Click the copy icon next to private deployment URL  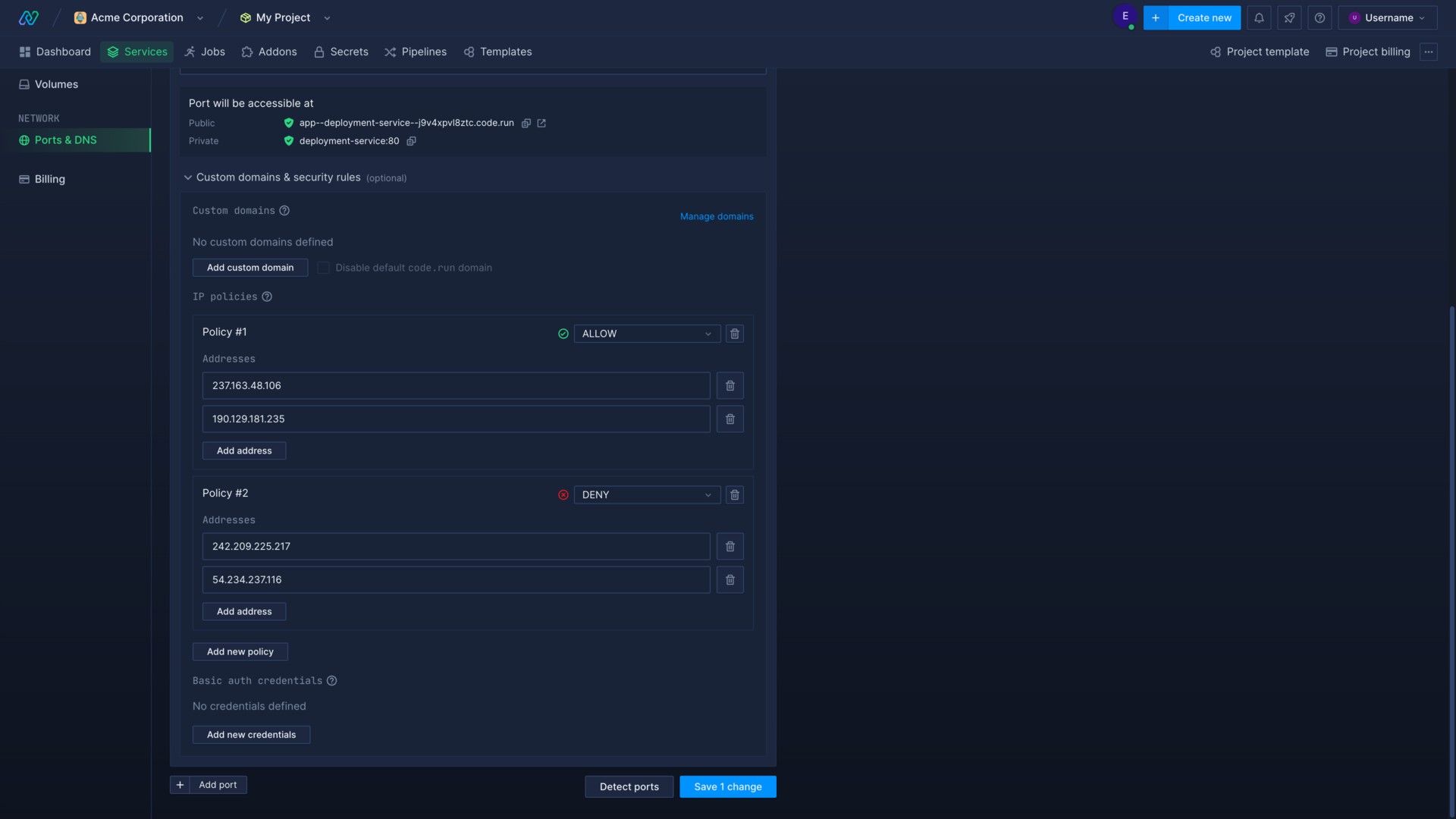coord(411,141)
